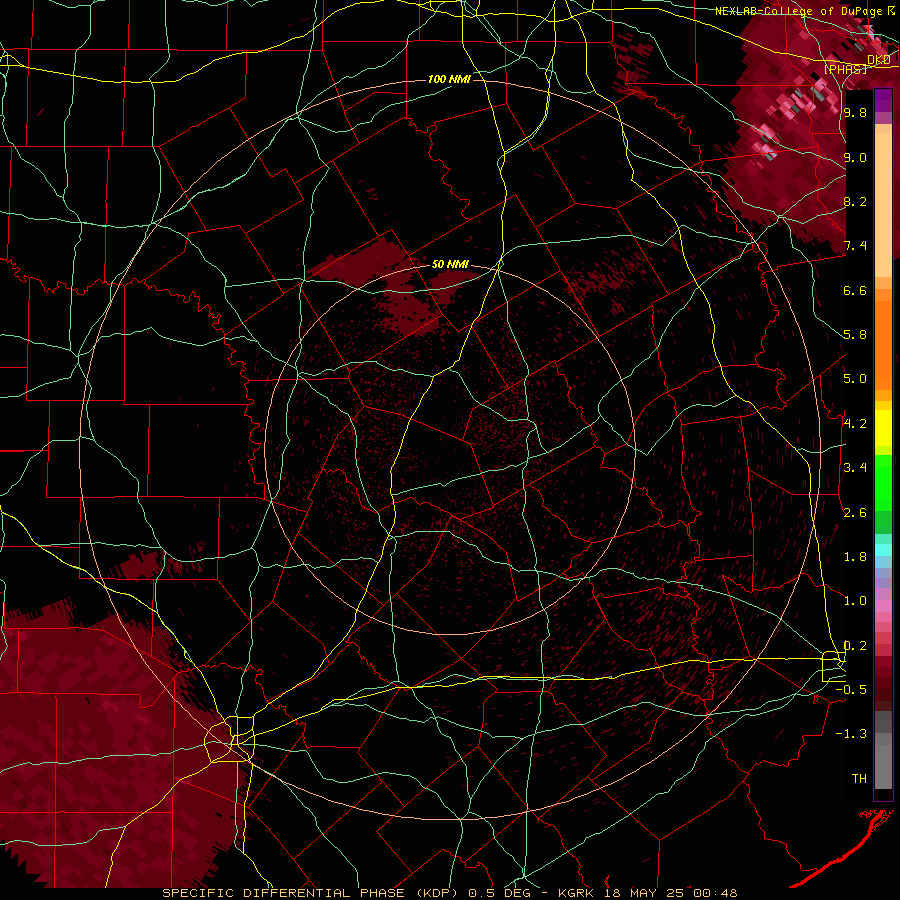Viewport: 900px width, 900px height.
Task: Click the [PHAS] units label
Action: [846, 69]
